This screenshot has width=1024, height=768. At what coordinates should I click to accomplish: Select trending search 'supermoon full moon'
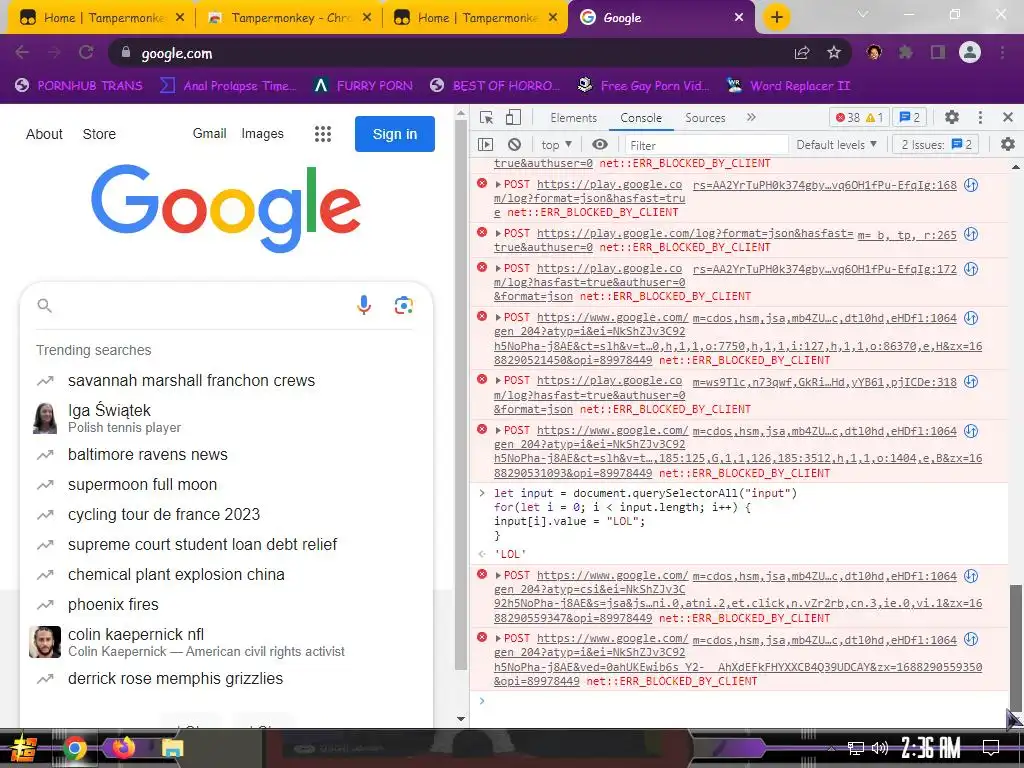click(x=142, y=485)
